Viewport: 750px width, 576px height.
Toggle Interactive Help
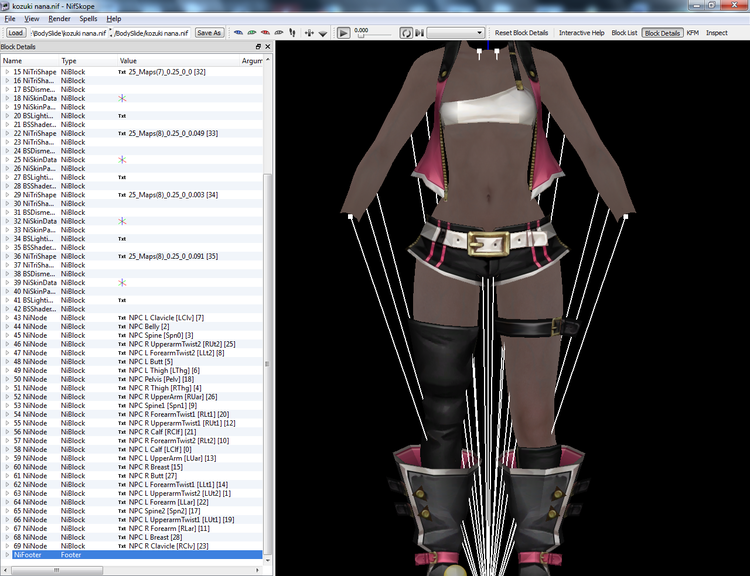(x=582, y=33)
